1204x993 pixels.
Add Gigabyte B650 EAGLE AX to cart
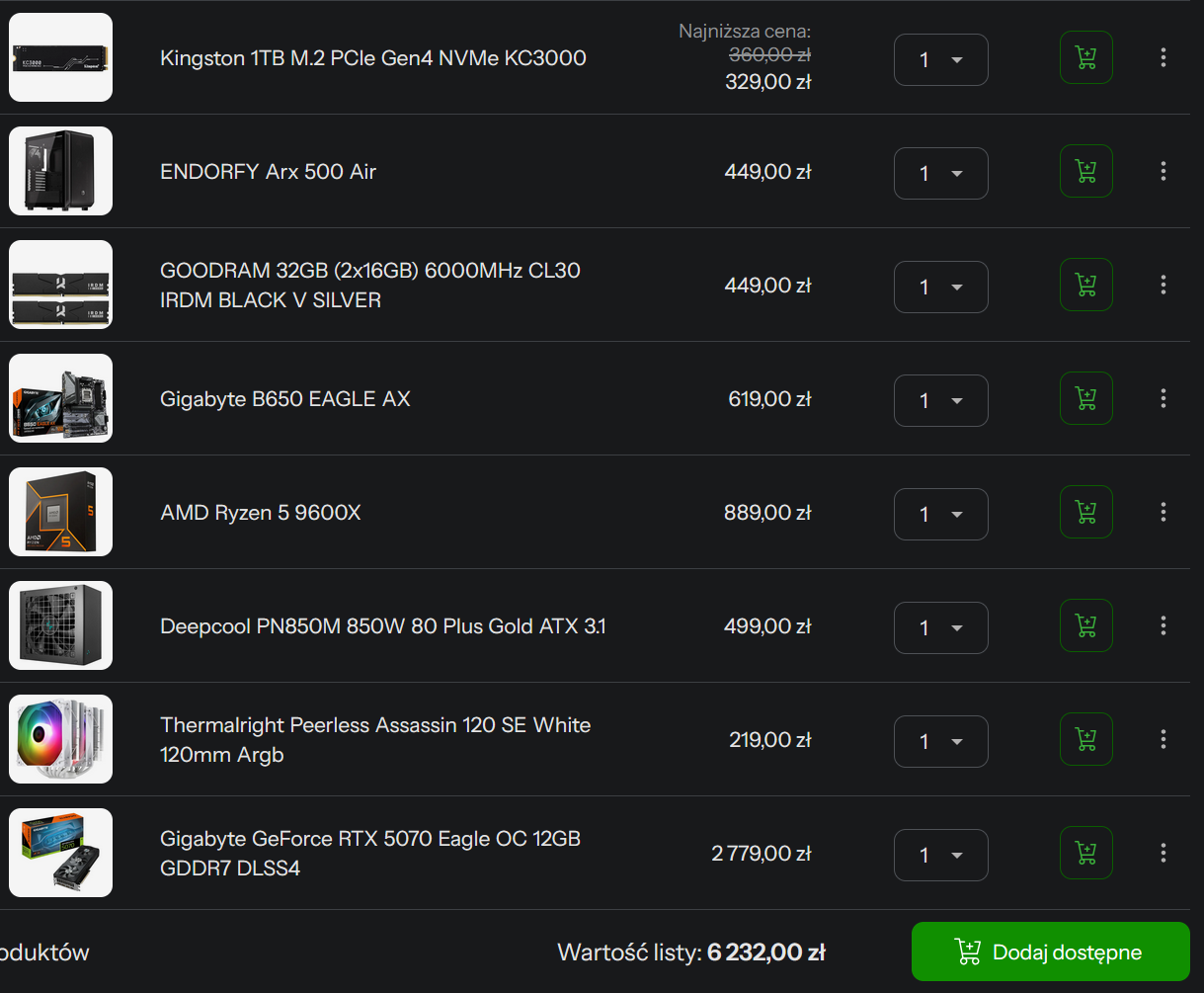[x=1085, y=398]
